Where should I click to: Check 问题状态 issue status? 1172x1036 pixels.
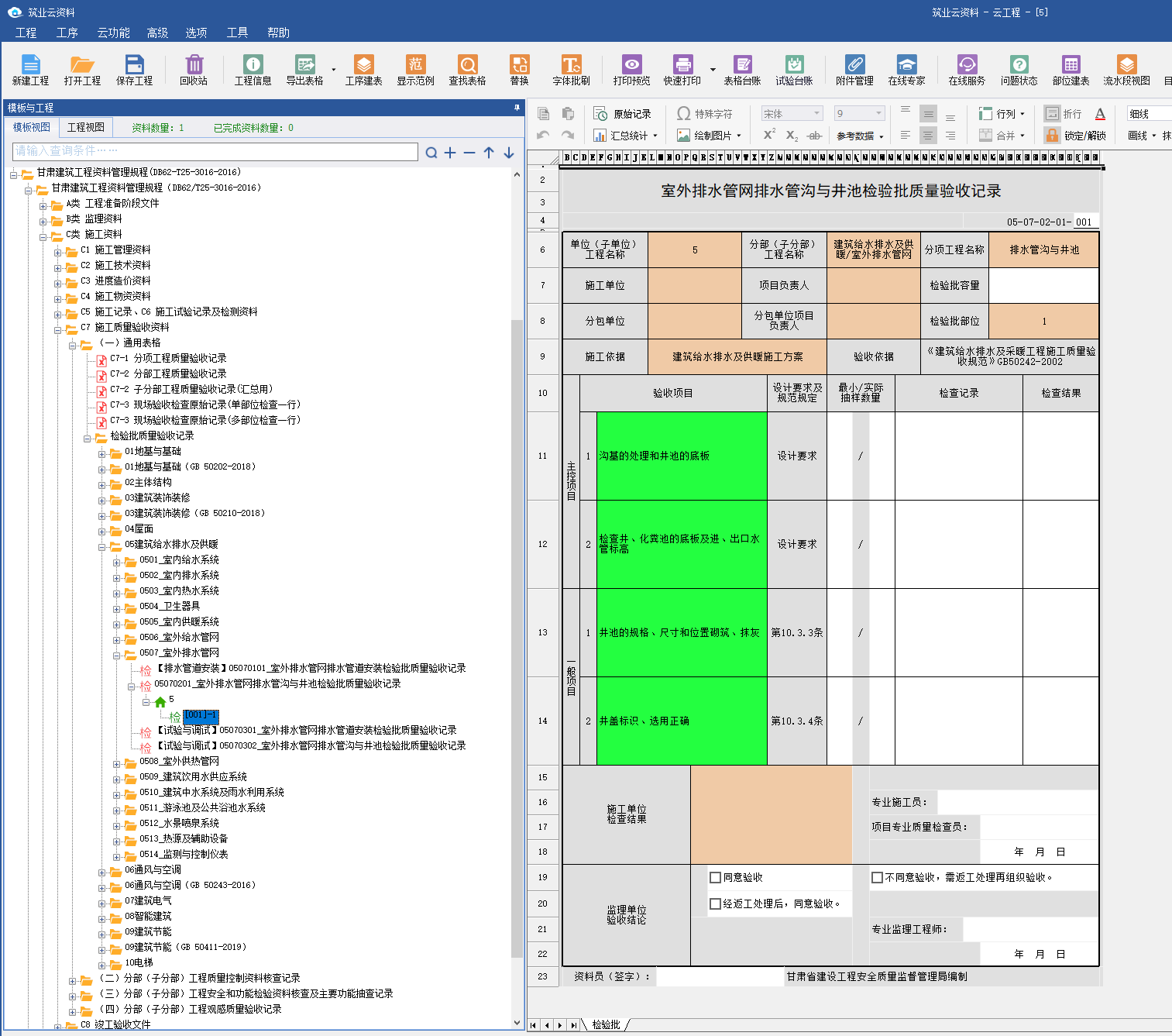coord(1019,70)
